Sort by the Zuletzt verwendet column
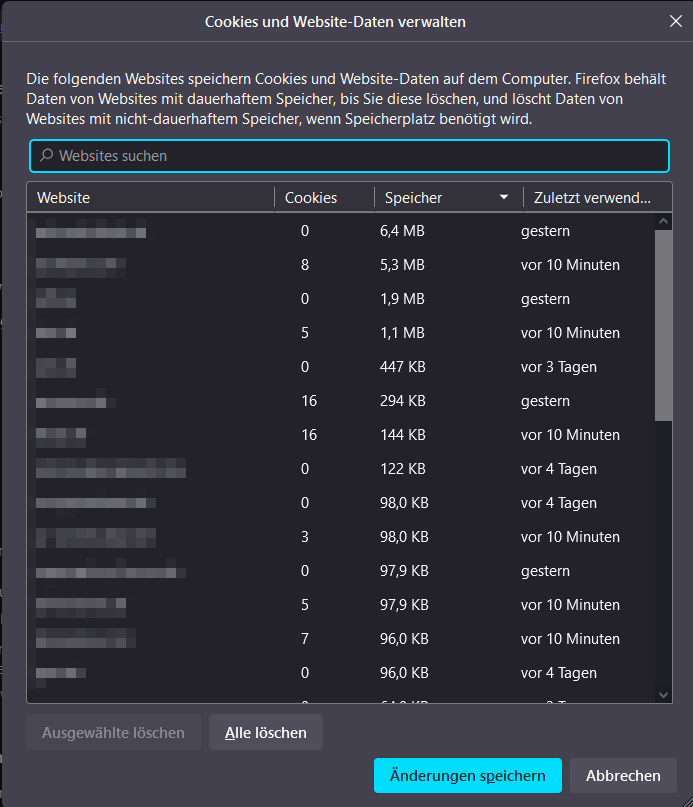The width and height of the screenshot is (693, 807). pos(592,198)
